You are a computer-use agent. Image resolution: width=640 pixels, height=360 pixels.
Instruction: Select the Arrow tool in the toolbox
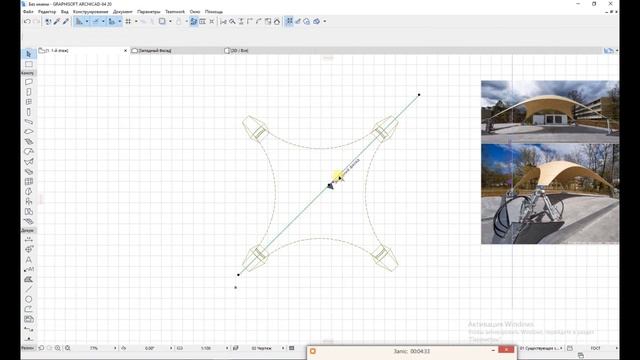pyautogui.click(x=29, y=54)
